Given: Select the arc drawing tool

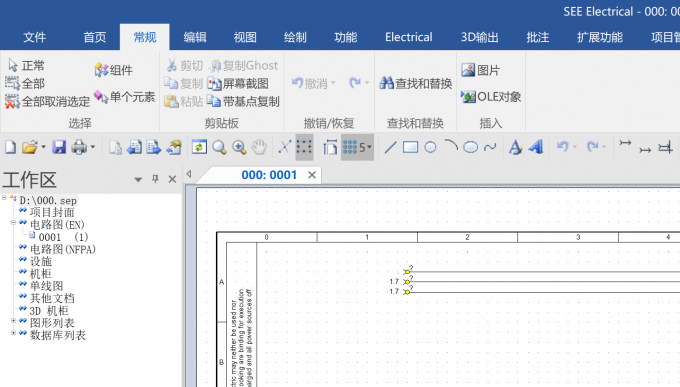Looking at the screenshot, I should (x=451, y=146).
